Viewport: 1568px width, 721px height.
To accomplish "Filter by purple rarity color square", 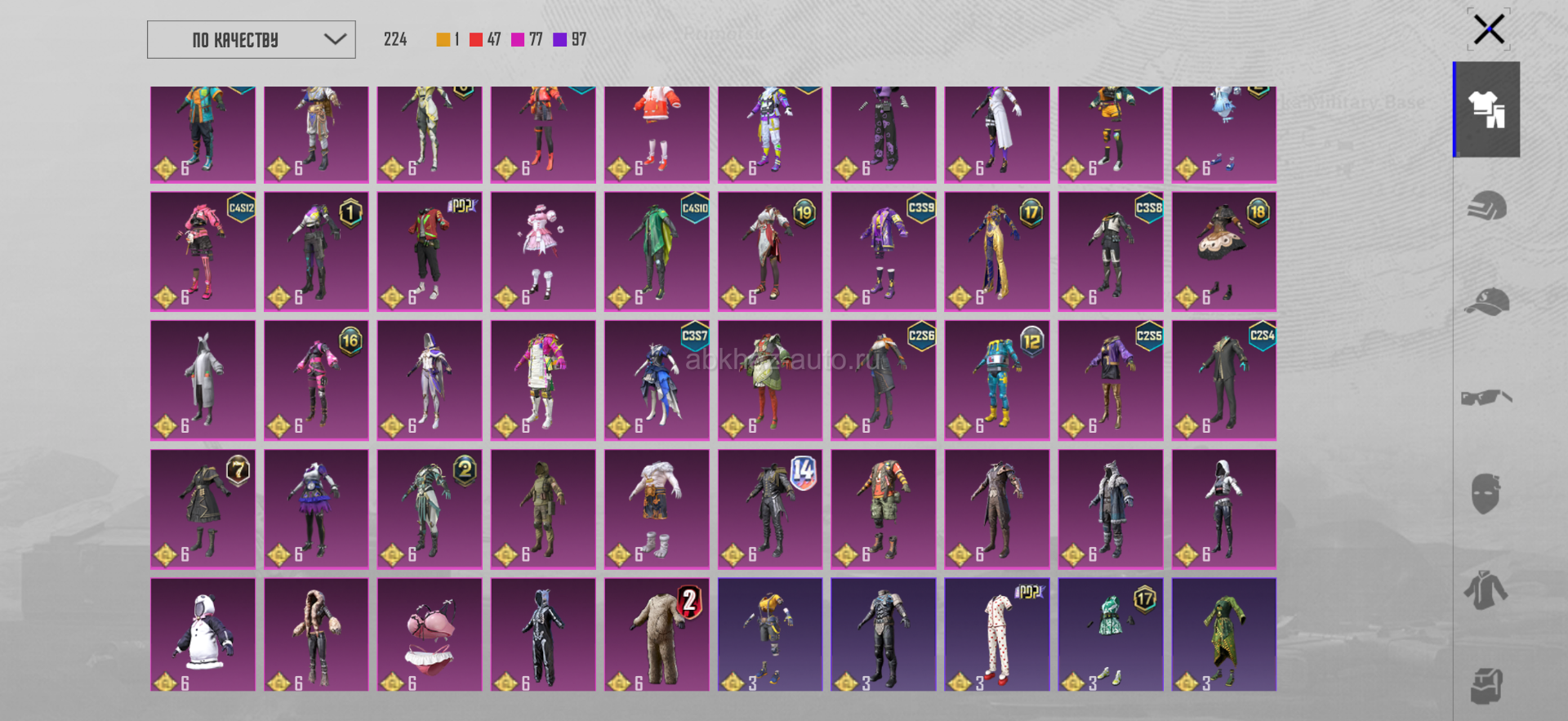I will pyautogui.click(x=560, y=39).
